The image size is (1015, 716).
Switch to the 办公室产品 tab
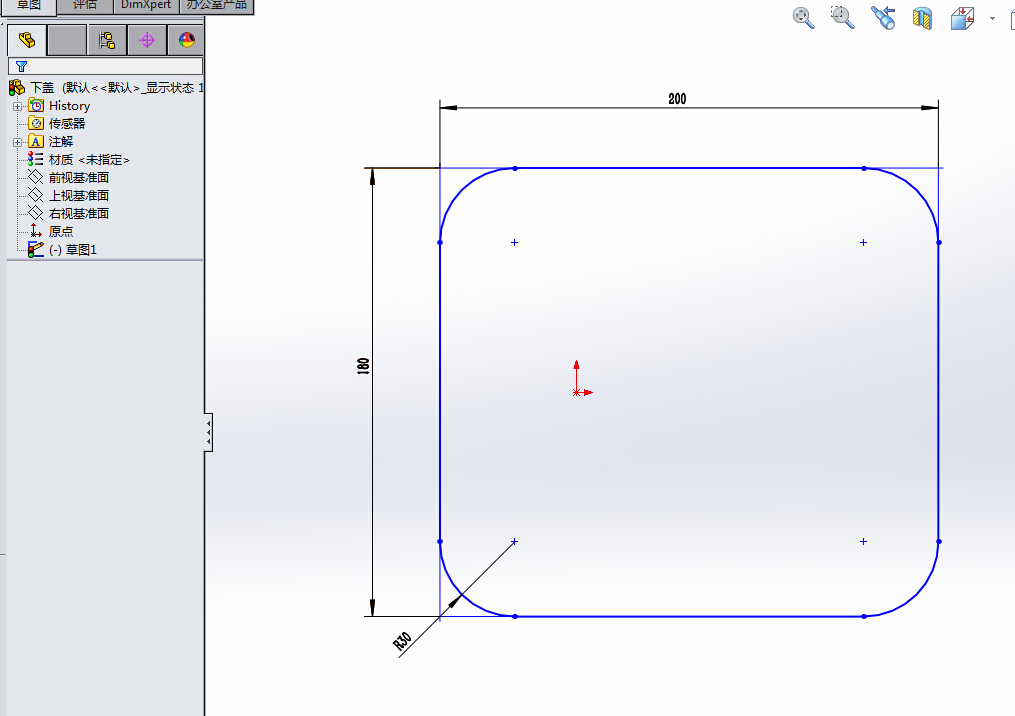217,6
